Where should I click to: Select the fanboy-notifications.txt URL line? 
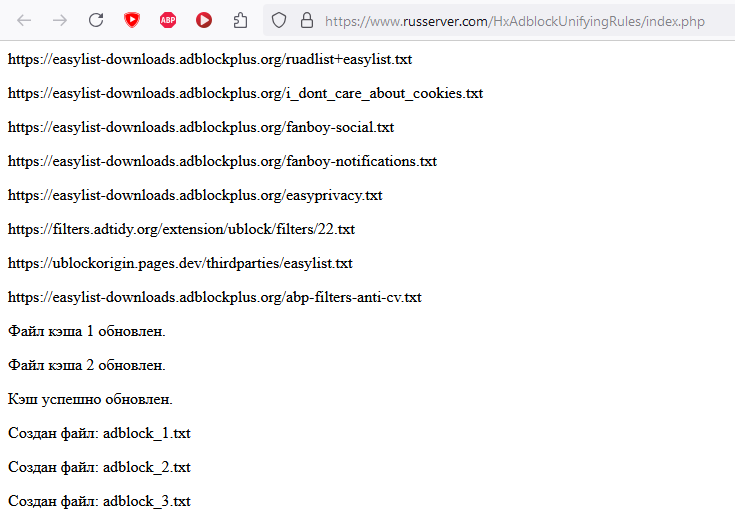pyautogui.click(x=222, y=161)
